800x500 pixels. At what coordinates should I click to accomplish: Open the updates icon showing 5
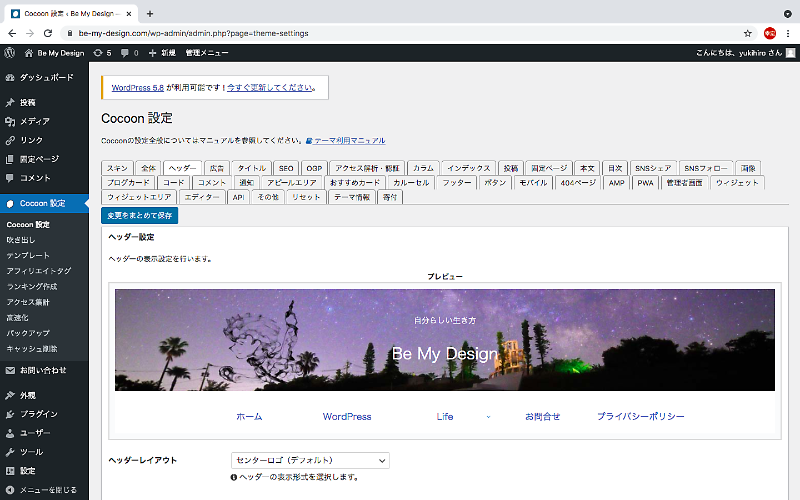point(101,52)
